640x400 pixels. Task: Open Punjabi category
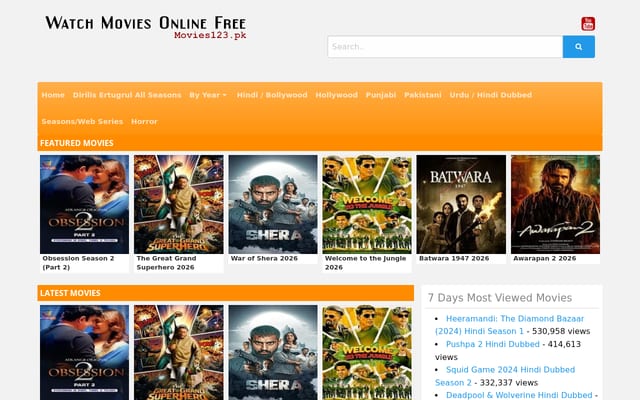pyautogui.click(x=381, y=95)
